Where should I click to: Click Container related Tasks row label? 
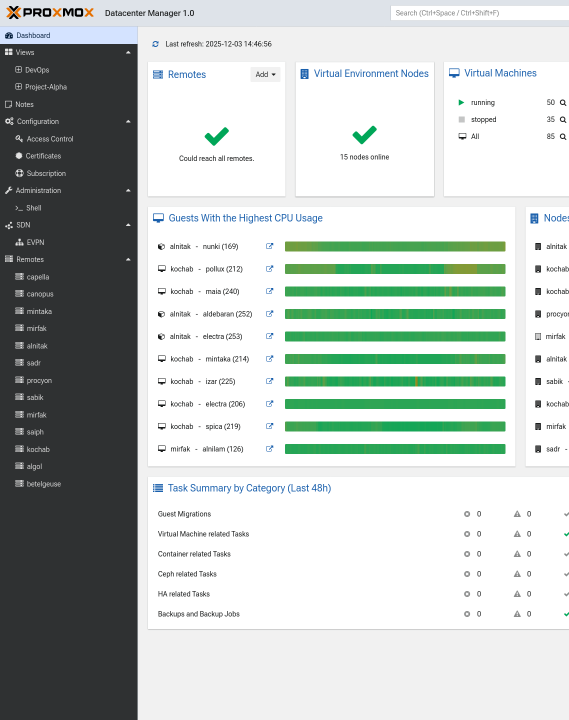(194, 554)
